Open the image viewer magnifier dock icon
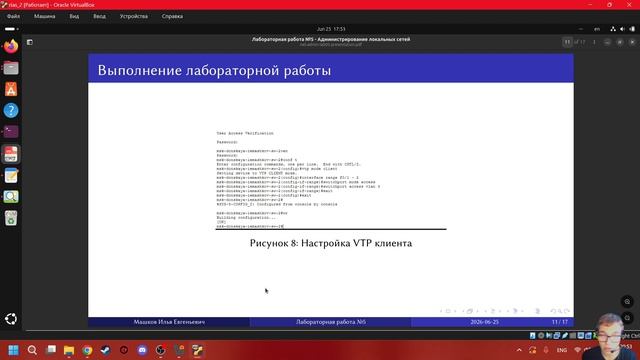 [11, 197]
